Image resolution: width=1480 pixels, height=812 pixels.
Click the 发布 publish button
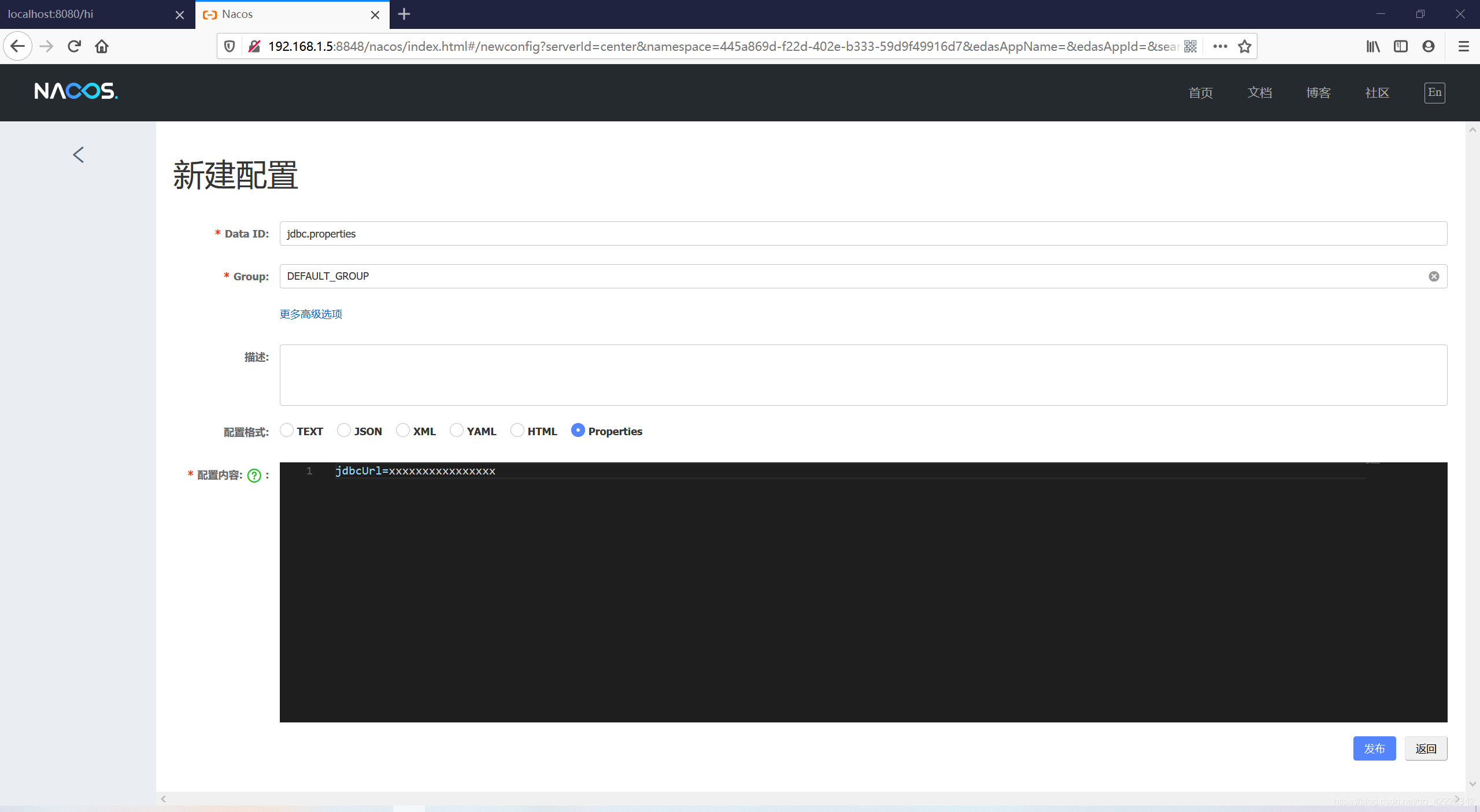coord(1374,748)
